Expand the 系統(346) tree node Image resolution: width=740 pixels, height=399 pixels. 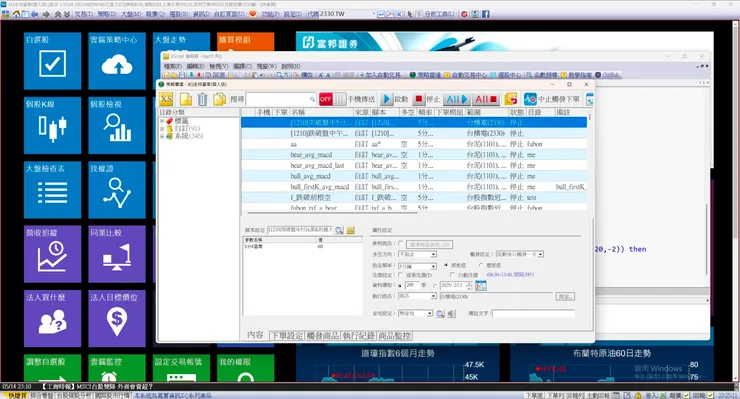(x=162, y=136)
